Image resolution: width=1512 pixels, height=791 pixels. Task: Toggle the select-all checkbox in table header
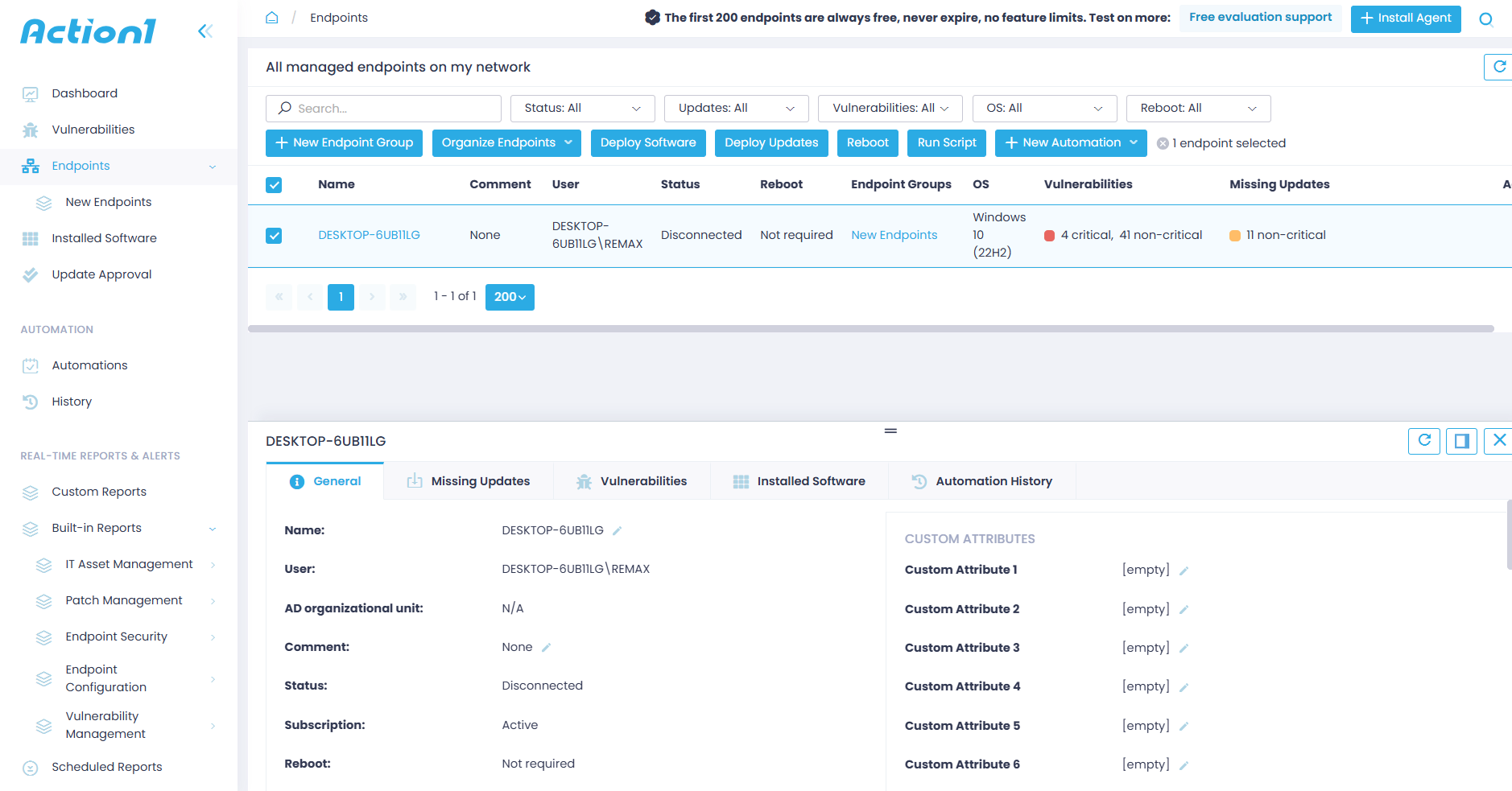pyautogui.click(x=274, y=185)
